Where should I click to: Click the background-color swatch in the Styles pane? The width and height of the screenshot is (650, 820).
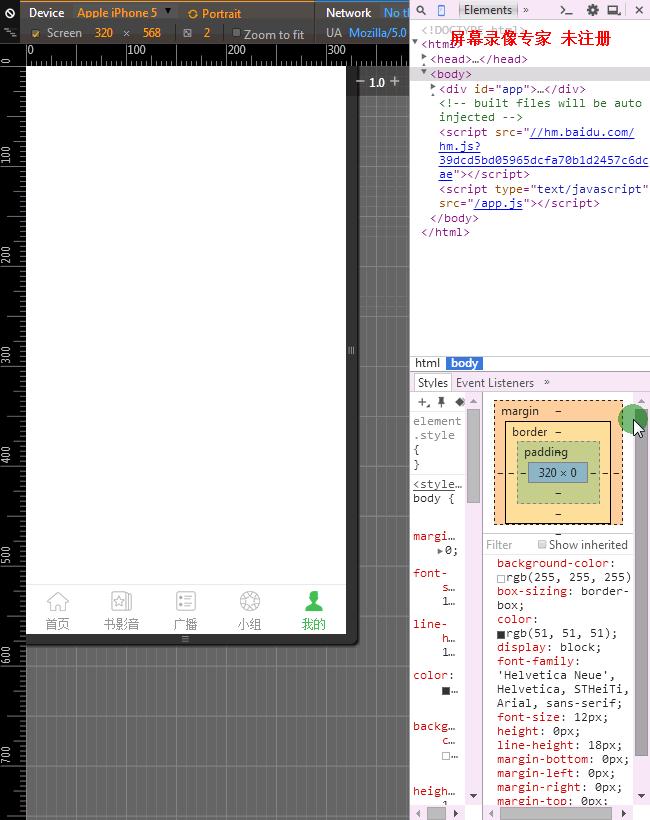click(446, 756)
